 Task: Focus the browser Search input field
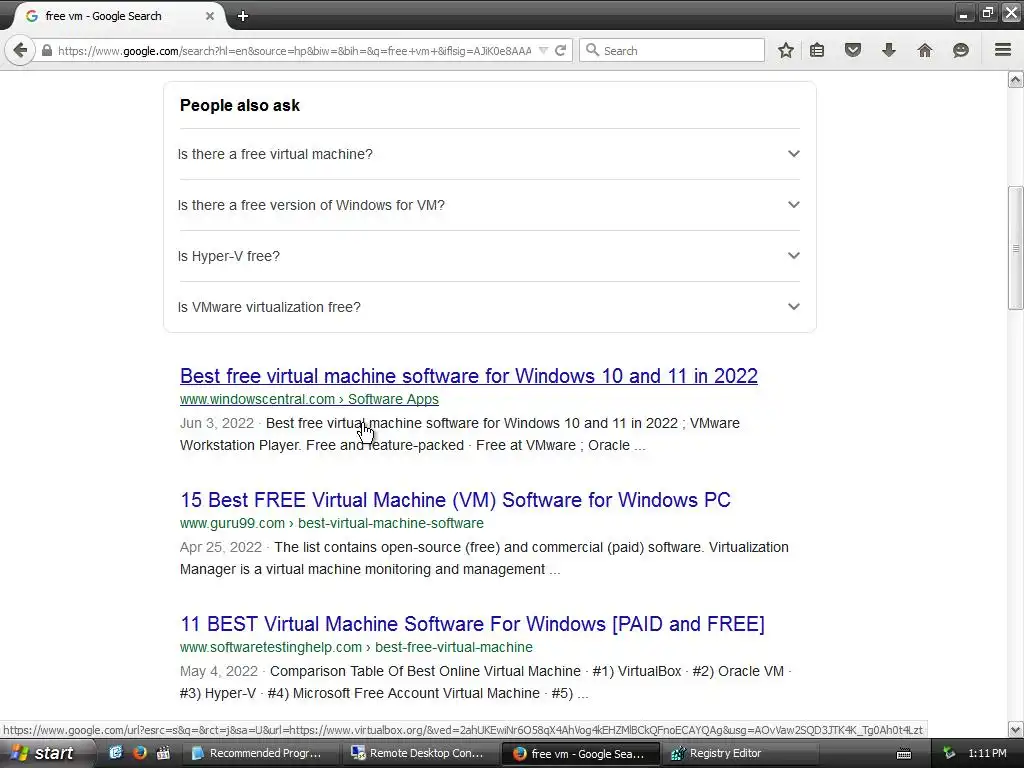click(x=672, y=50)
